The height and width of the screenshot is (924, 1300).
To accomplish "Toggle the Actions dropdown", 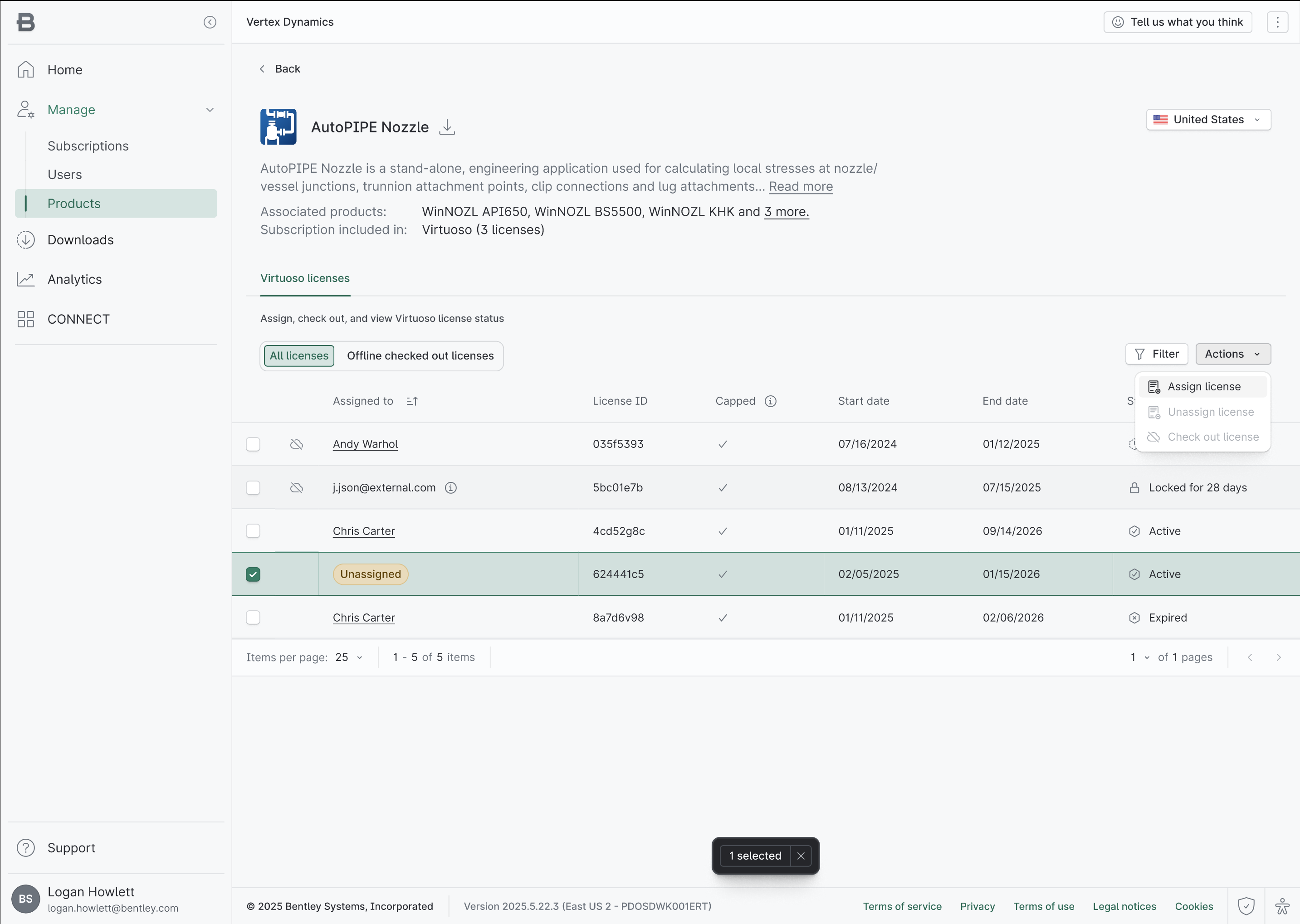I will (1233, 354).
